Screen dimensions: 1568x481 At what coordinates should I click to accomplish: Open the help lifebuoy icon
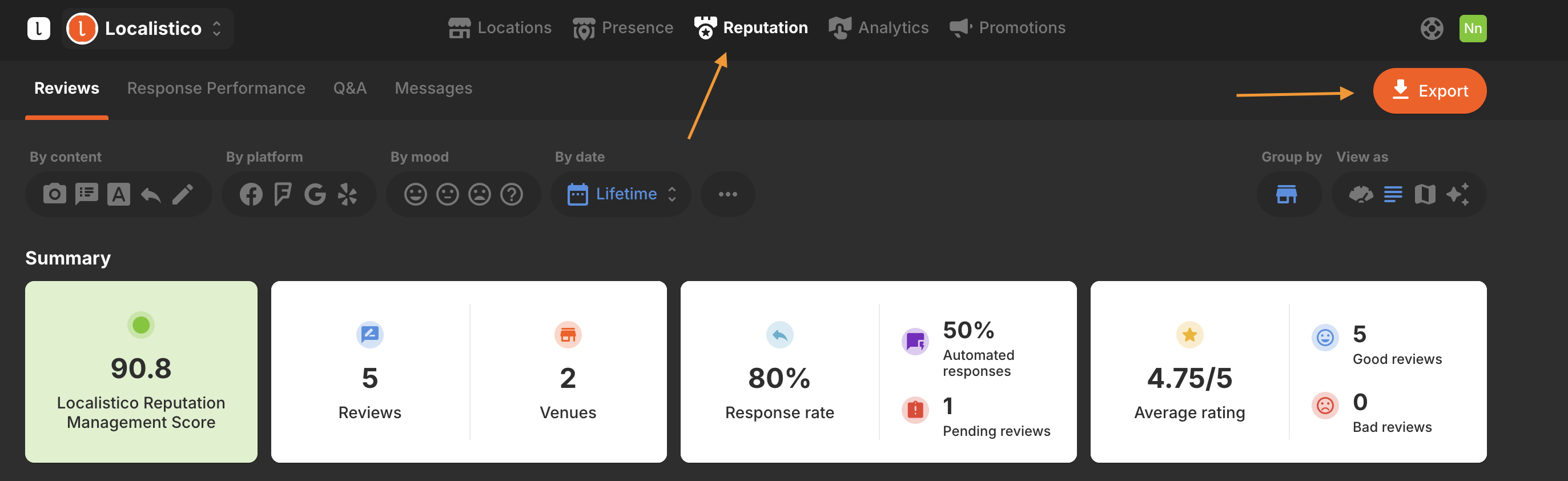click(1431, 29)
